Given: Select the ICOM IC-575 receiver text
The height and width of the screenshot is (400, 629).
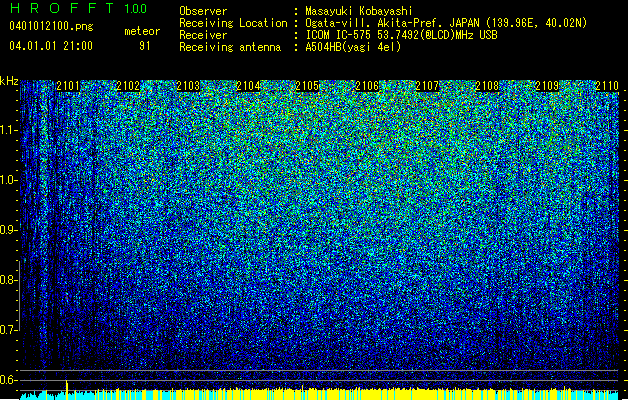Looking at the screenshot, I should click(x=402, y=35).
